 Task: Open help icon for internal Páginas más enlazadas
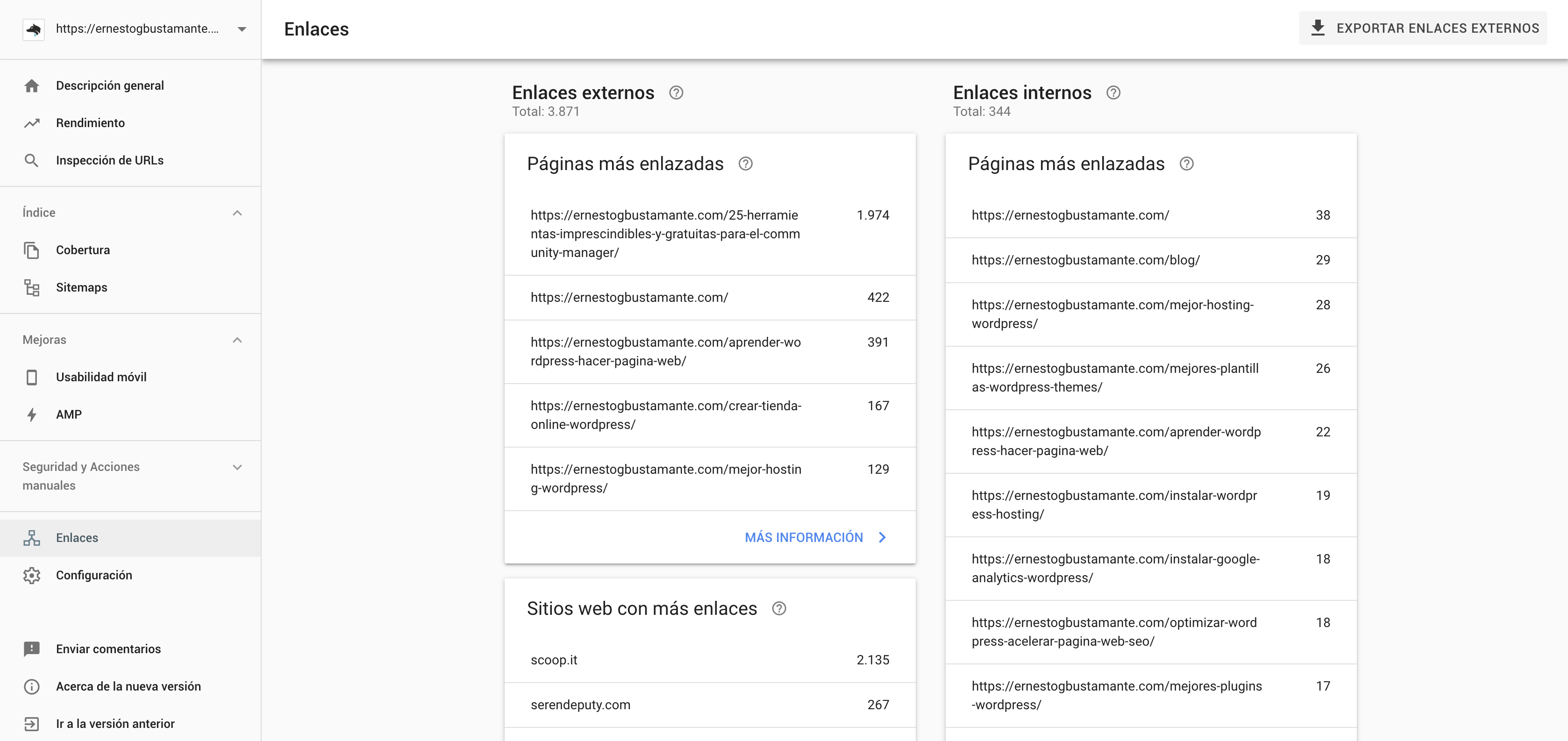pyautogui.click(x=1187, y=164)
